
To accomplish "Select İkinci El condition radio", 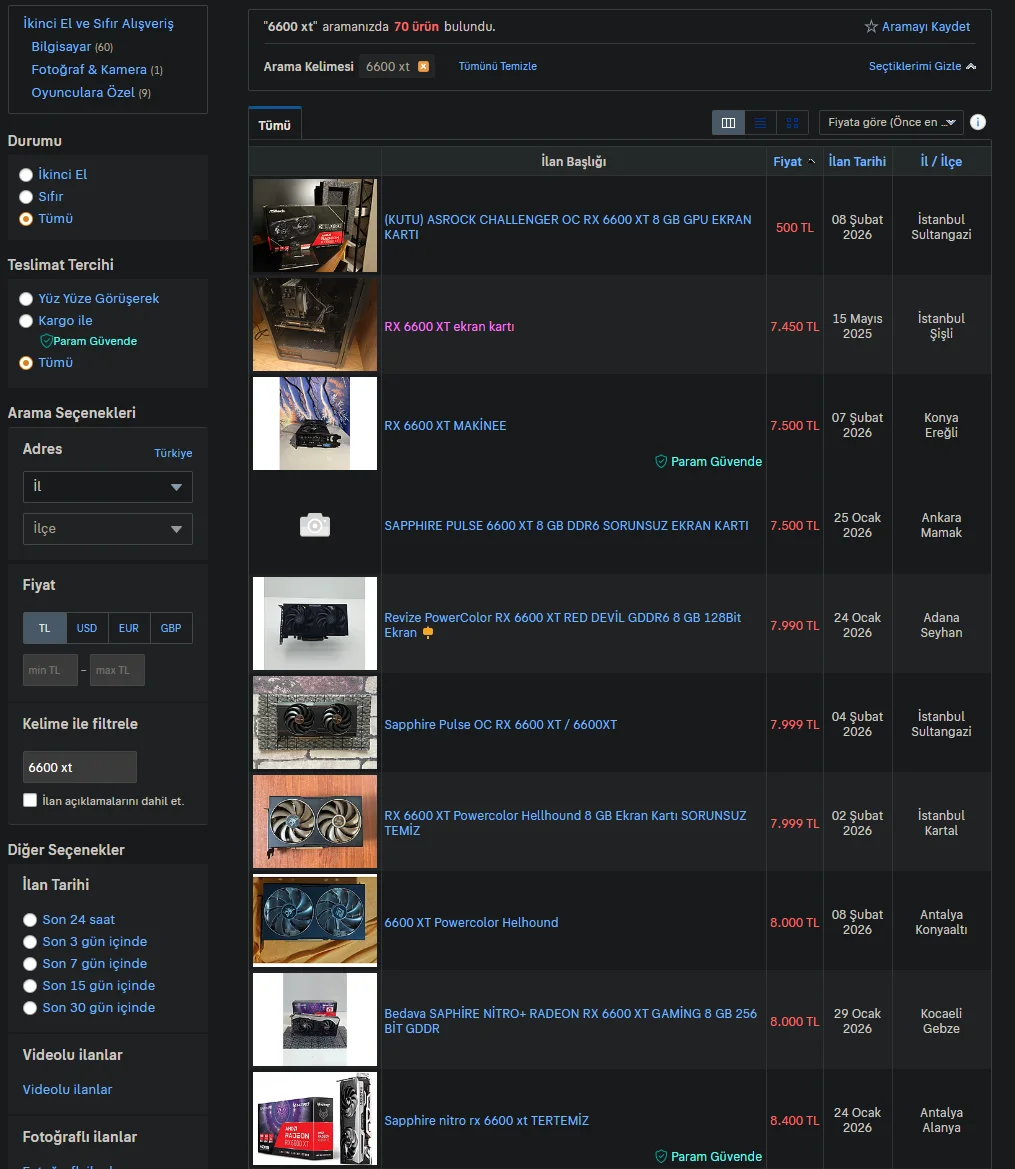I will click(x=26, y=174).
